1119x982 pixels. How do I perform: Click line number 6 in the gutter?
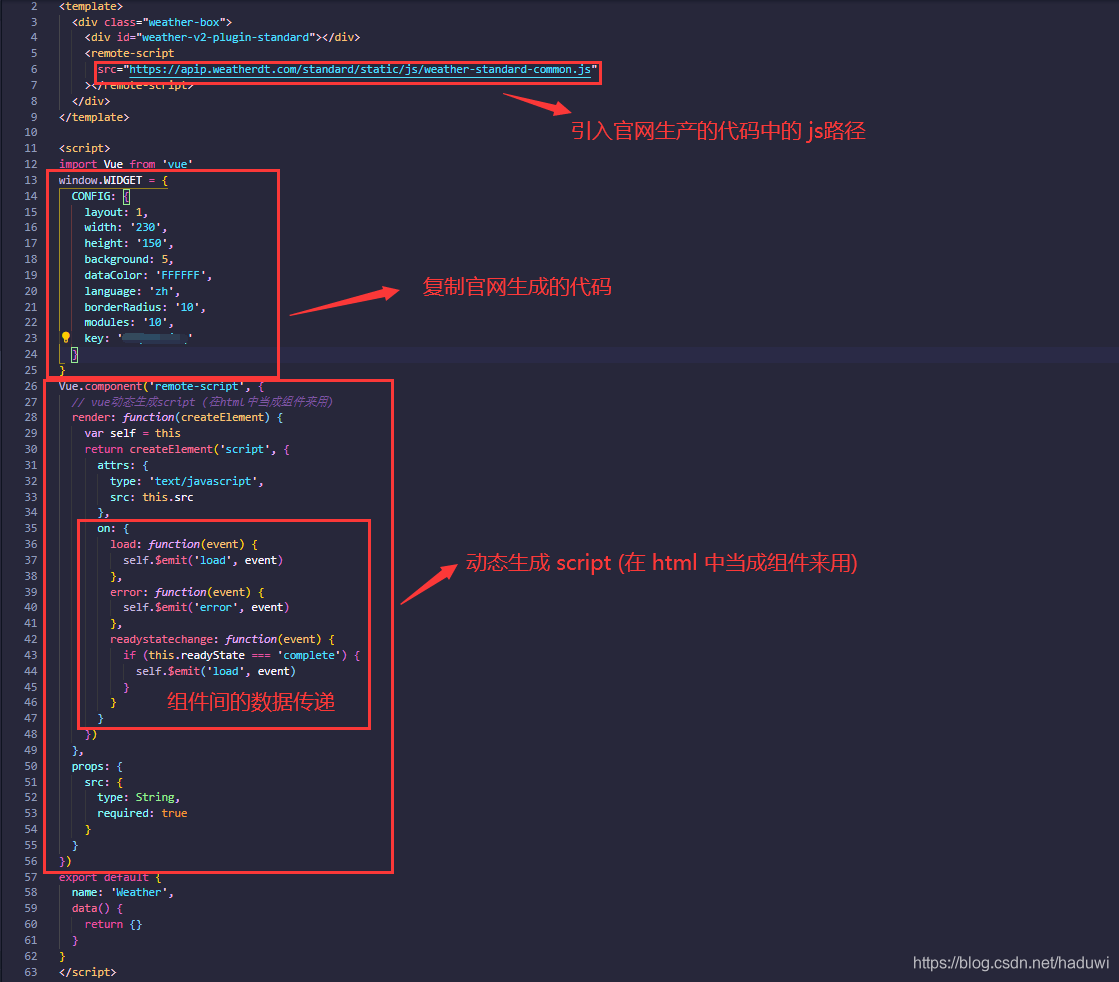click(34, 69)
